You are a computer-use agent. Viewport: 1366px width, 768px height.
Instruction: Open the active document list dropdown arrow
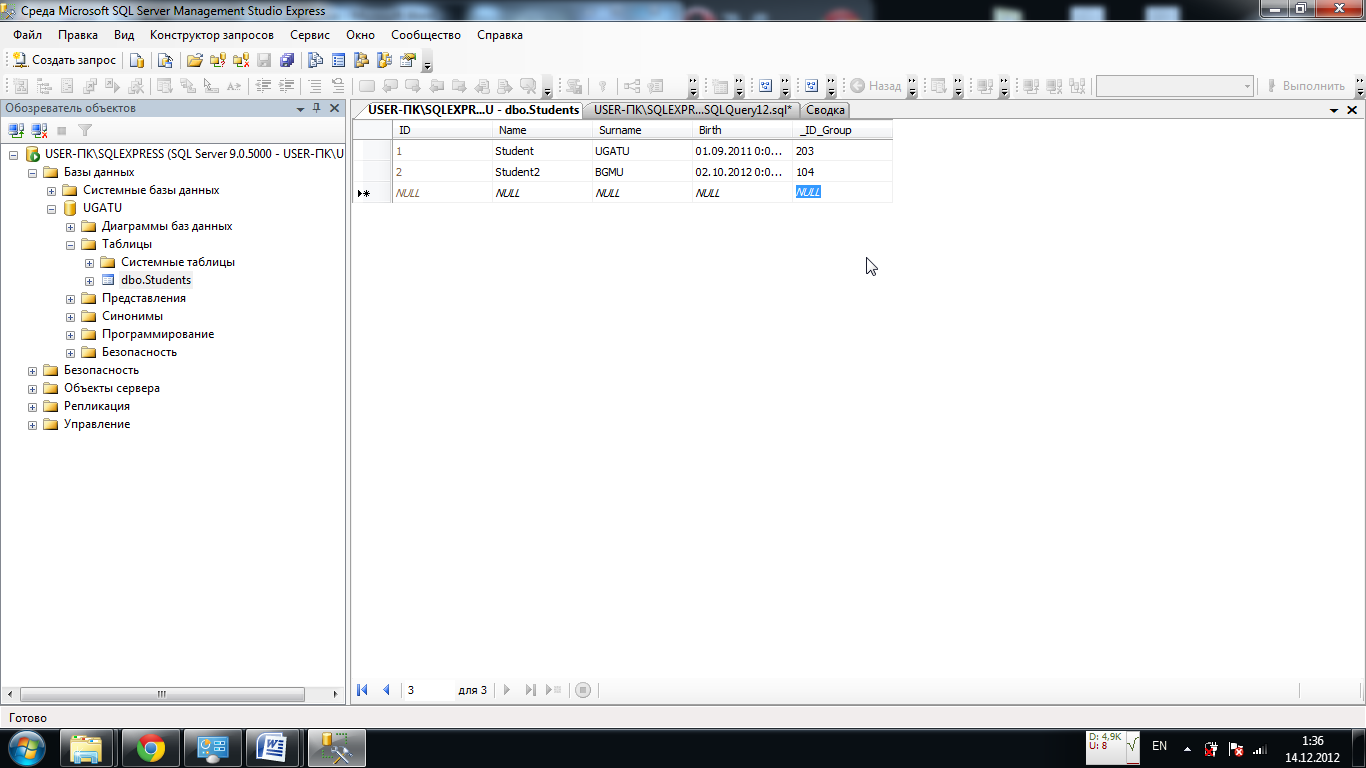click(x=1334, y=110)
